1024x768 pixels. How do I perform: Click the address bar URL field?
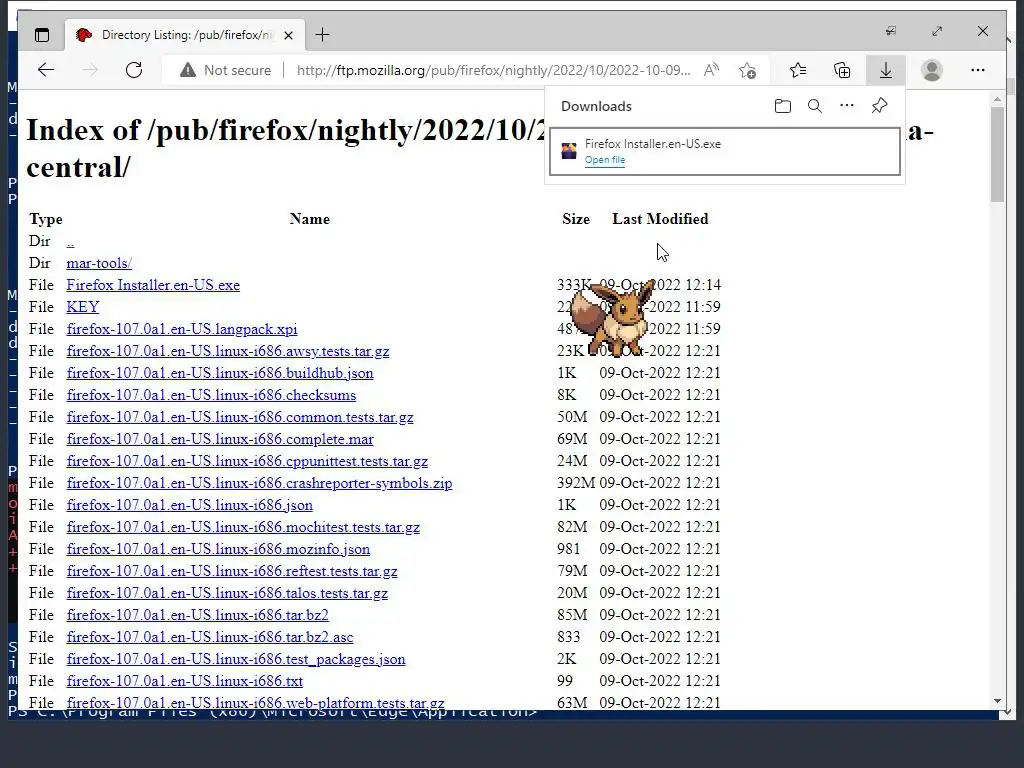tap(493, 70)
